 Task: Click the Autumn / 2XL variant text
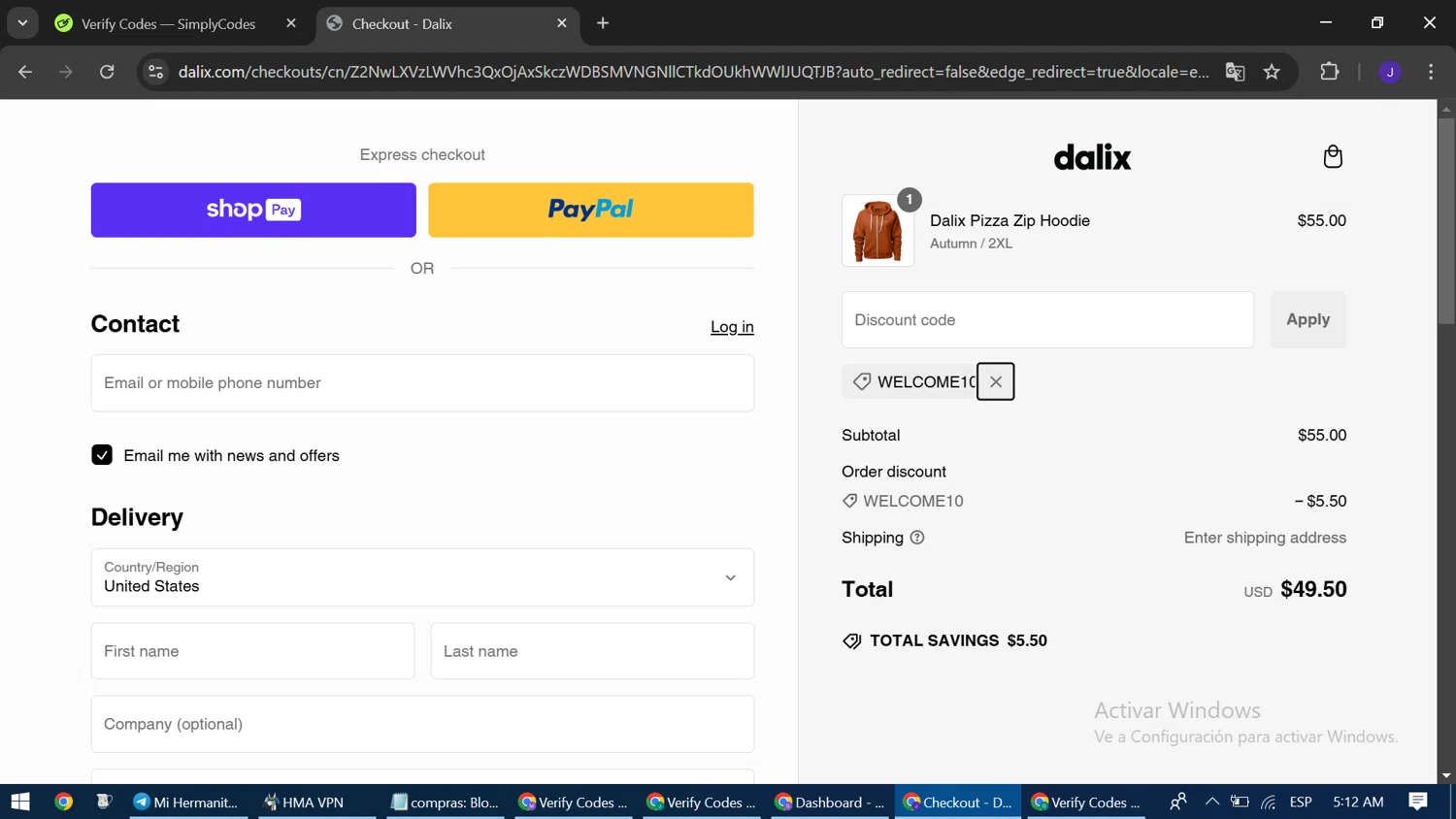[971, 244]
